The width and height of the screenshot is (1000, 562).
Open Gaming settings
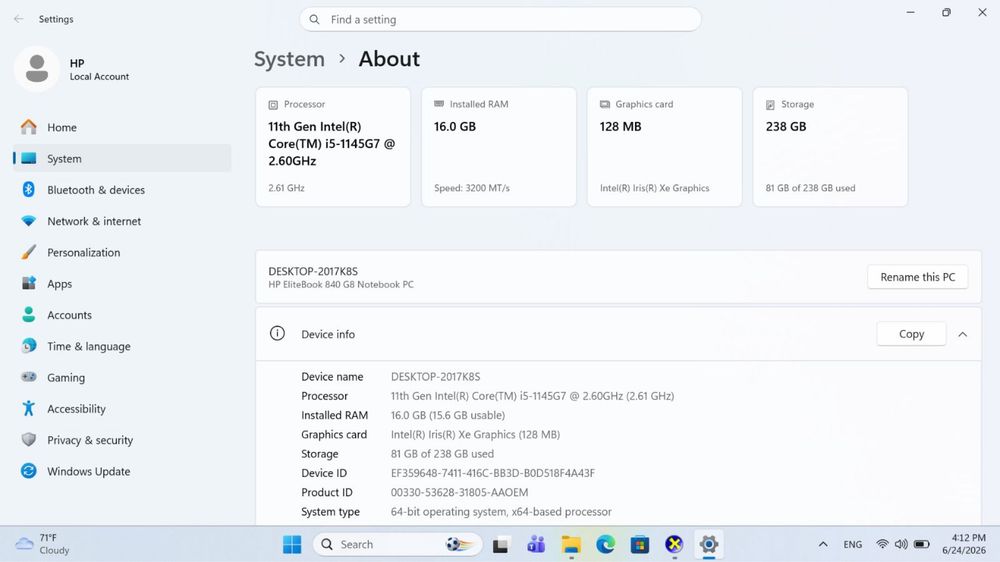[x=121, y=377]
